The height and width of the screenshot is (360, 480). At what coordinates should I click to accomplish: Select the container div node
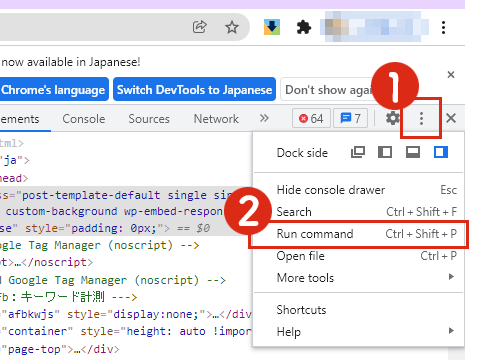tap(126, 332)
